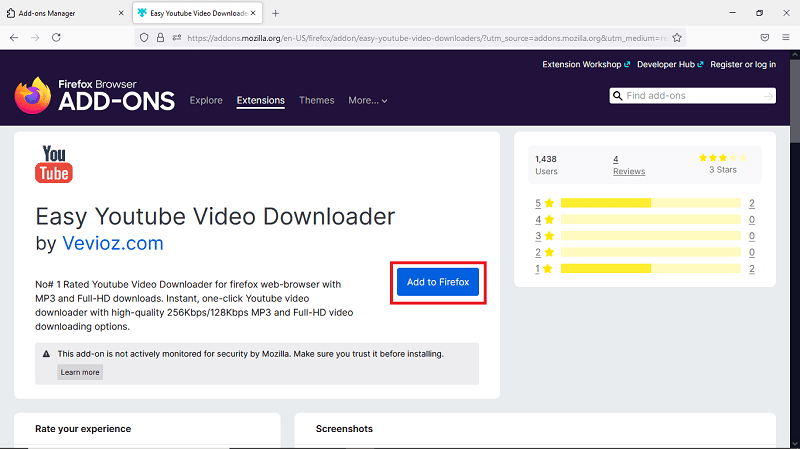Click the 5-star count of 2

click(x=752, y=203)
